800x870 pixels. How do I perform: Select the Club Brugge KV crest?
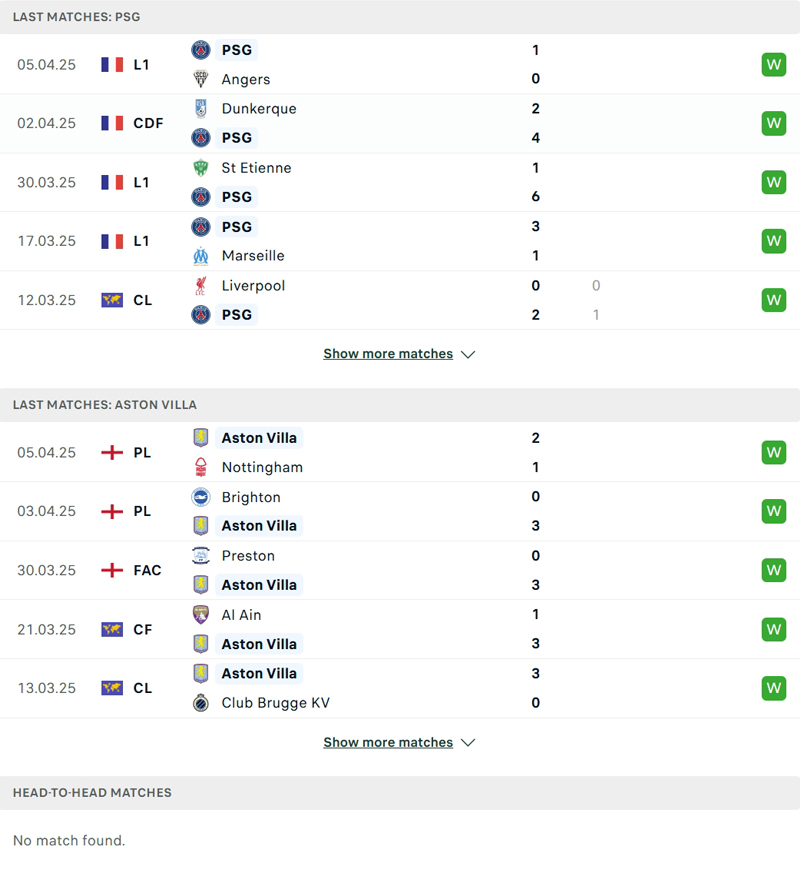click(199, 703)
